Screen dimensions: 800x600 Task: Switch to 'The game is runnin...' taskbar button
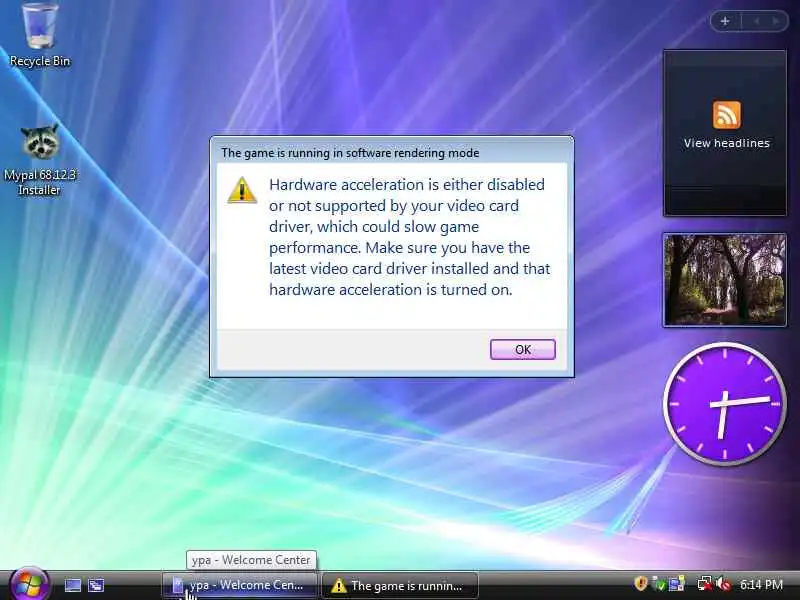[x=400, y=585]
